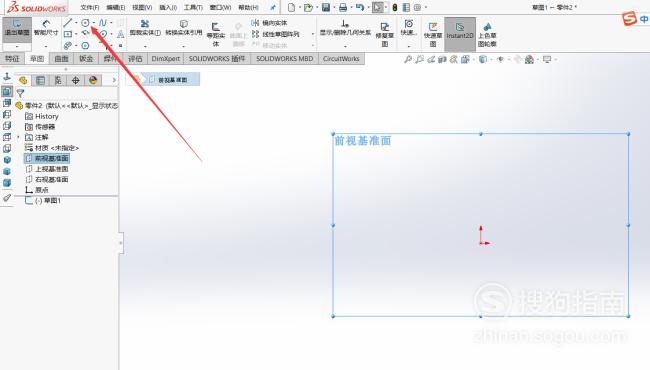This screenshot has width=650, height=370.
Task: Click Mirror Entities (镜向实体)
Action: pos(269,23)
